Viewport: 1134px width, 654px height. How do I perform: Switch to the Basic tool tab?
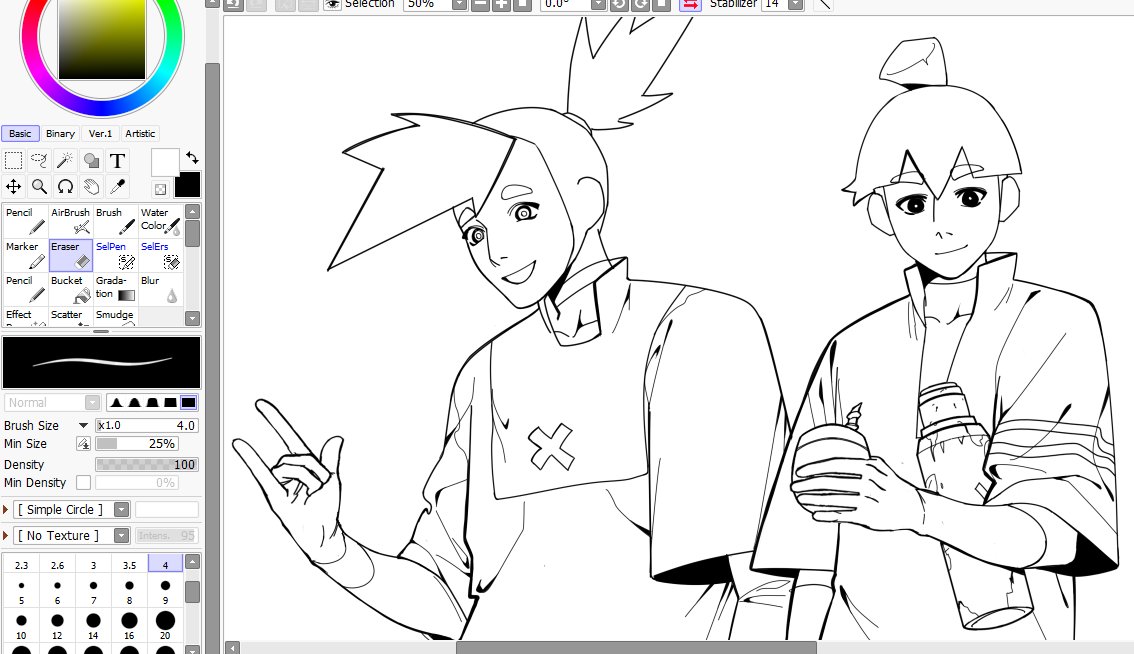coord(20,133)
